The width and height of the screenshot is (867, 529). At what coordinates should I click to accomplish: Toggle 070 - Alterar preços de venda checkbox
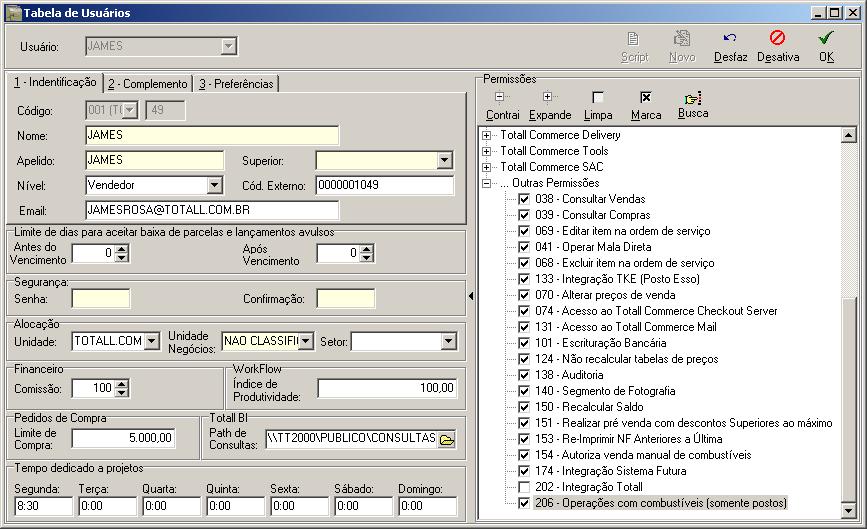point(524,295)
